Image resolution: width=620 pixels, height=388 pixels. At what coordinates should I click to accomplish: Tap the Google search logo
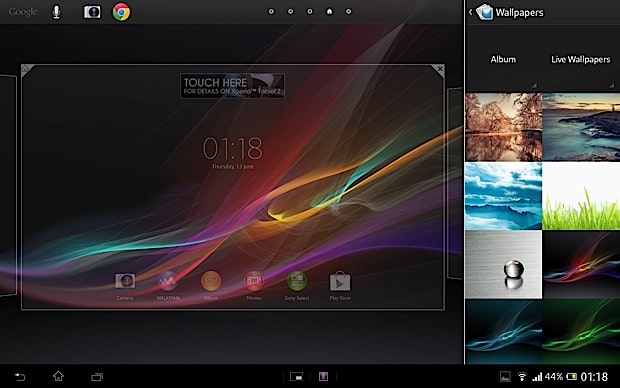pos(23,12)
